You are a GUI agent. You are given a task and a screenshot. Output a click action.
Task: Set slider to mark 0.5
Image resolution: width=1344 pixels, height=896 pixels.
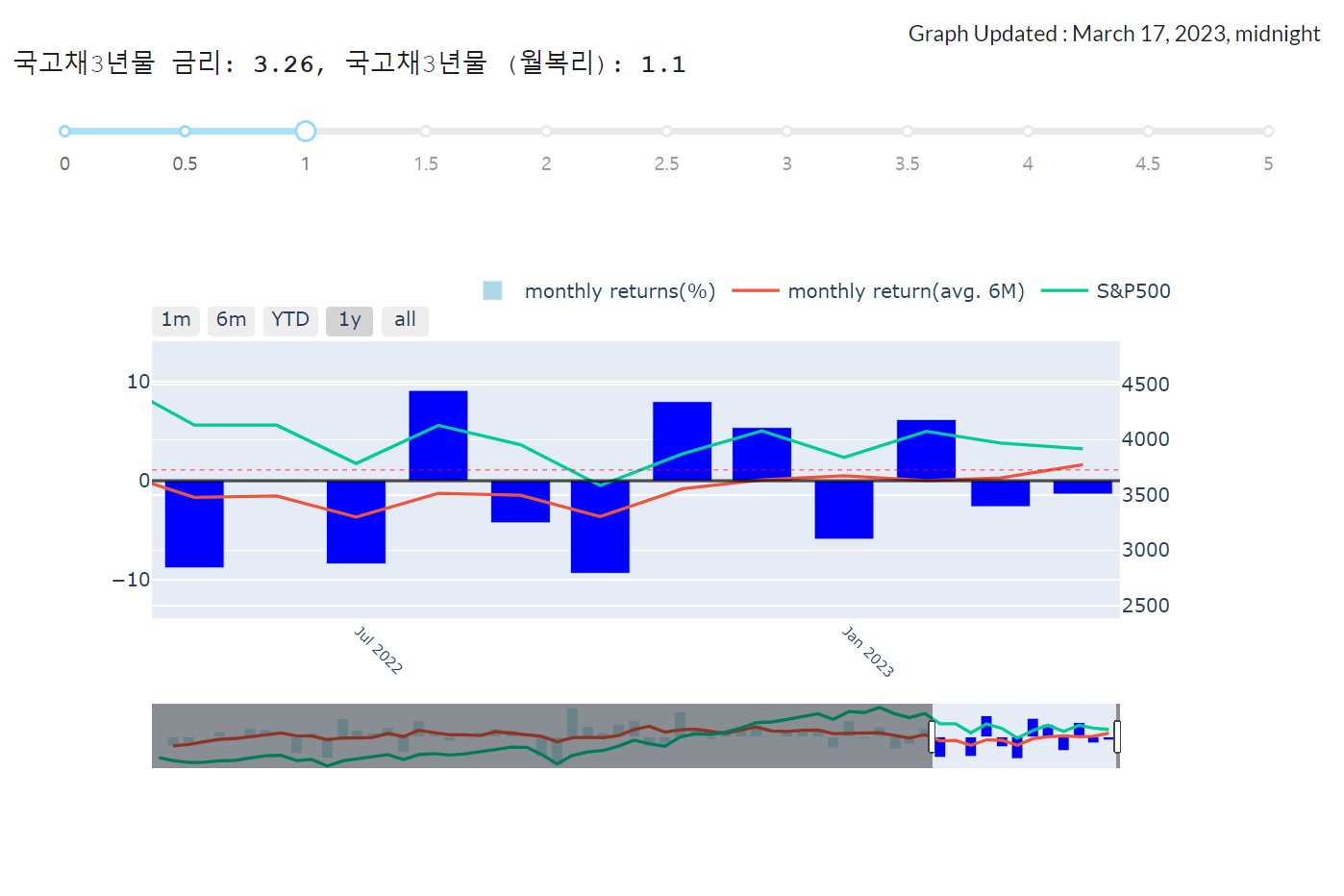point(185,131)
